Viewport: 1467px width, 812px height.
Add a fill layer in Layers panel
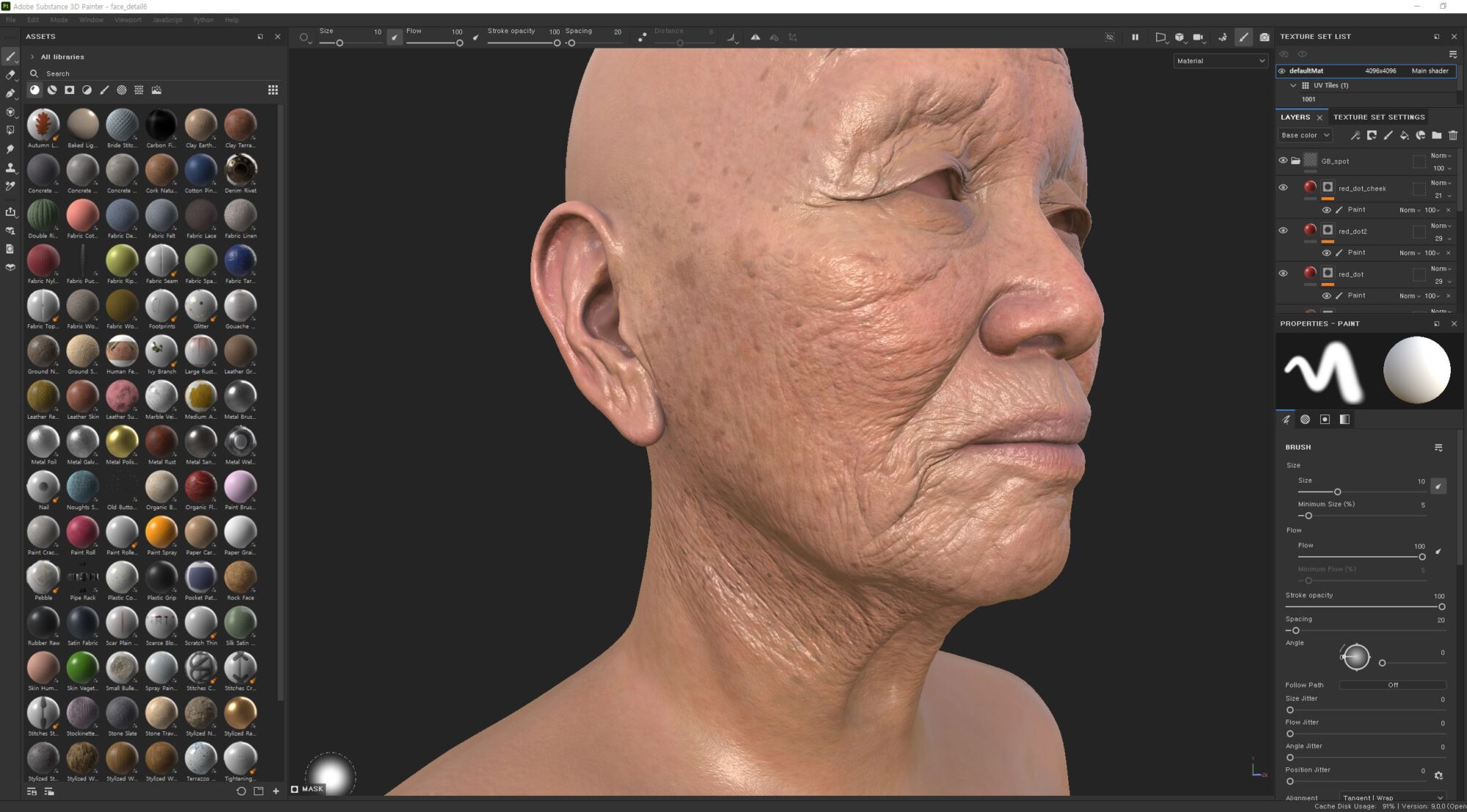[1404, 136]
